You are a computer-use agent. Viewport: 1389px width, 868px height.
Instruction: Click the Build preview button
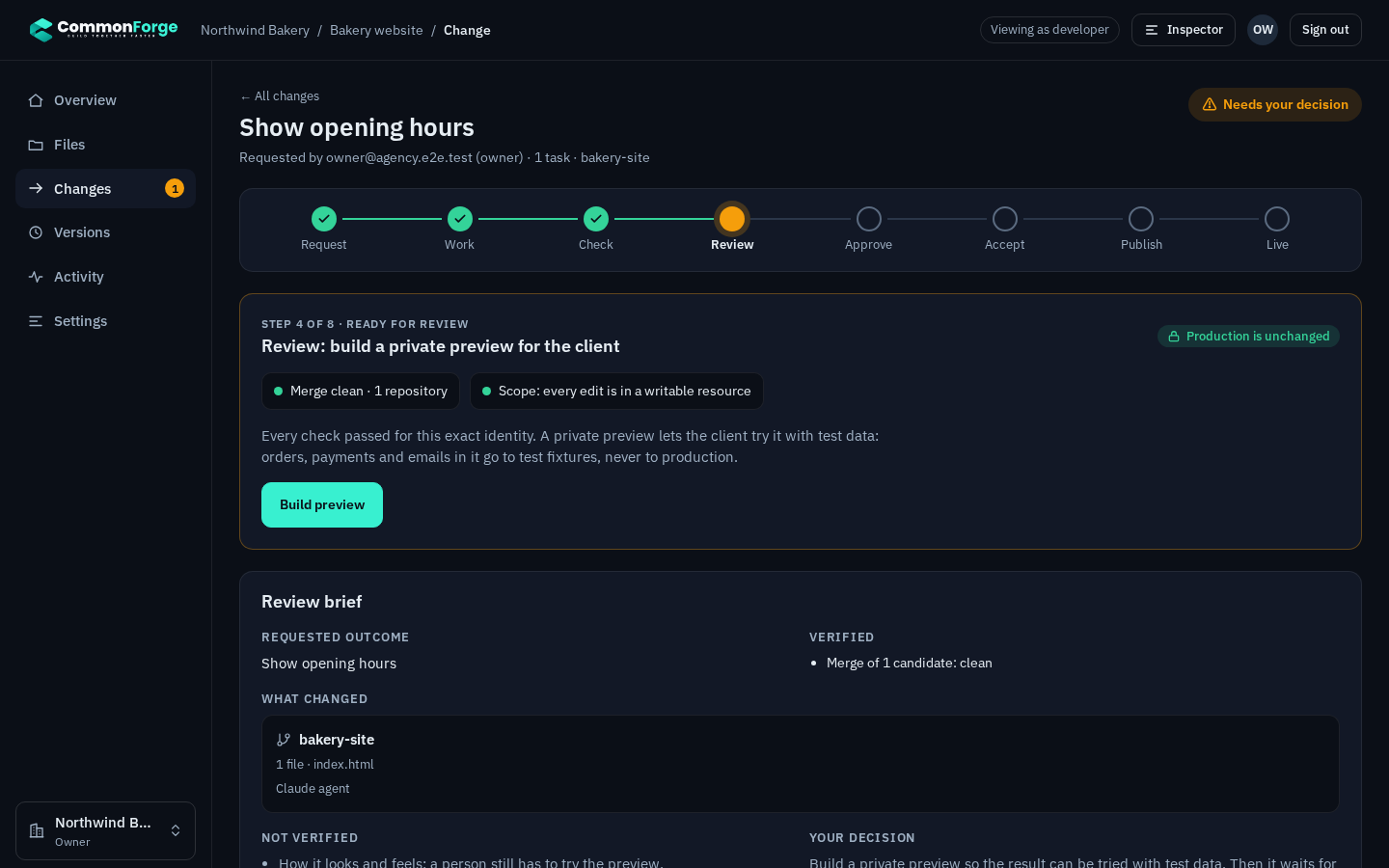(x=322, y=504)
